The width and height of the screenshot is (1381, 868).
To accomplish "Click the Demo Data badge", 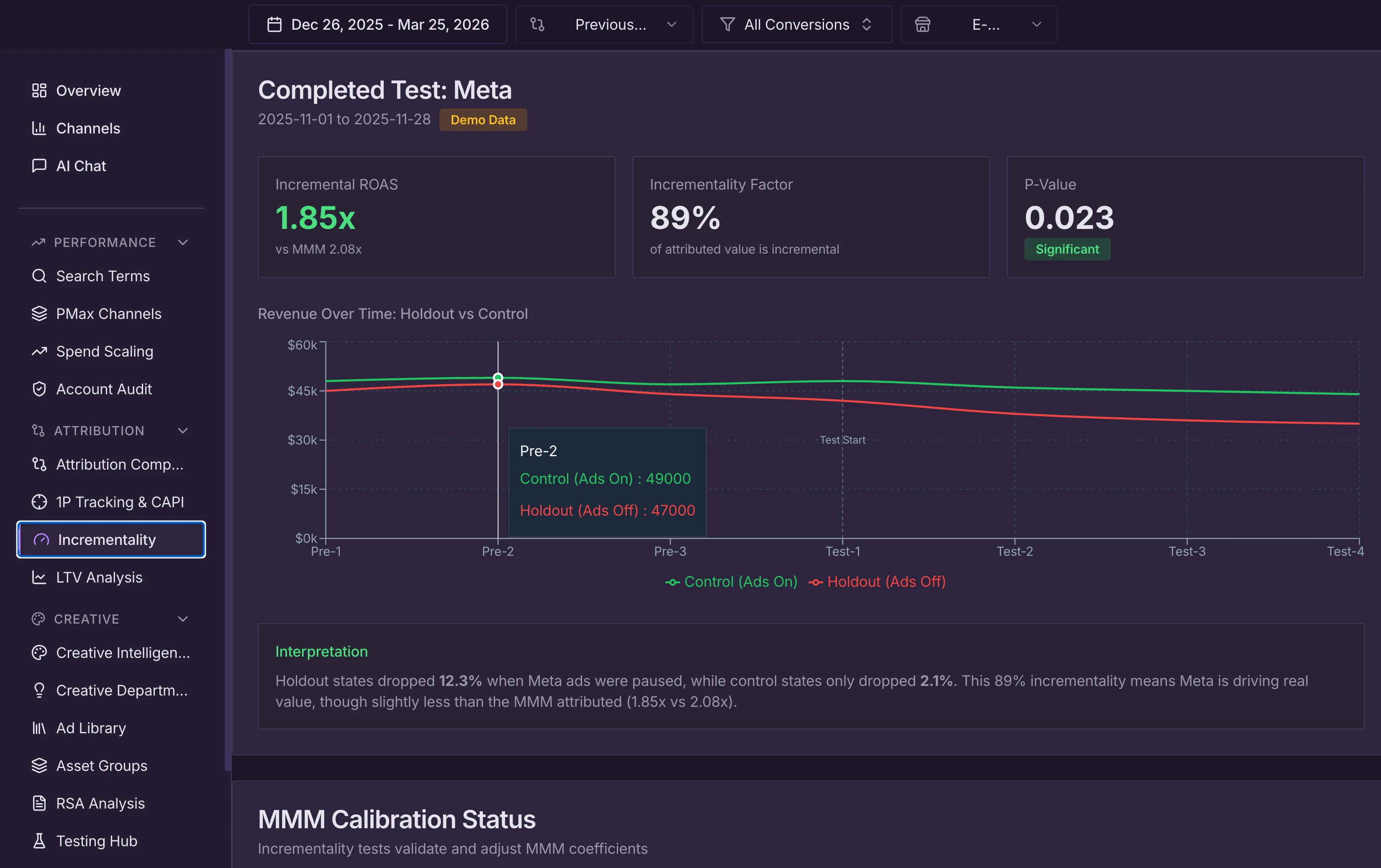I will click(483, 120).
